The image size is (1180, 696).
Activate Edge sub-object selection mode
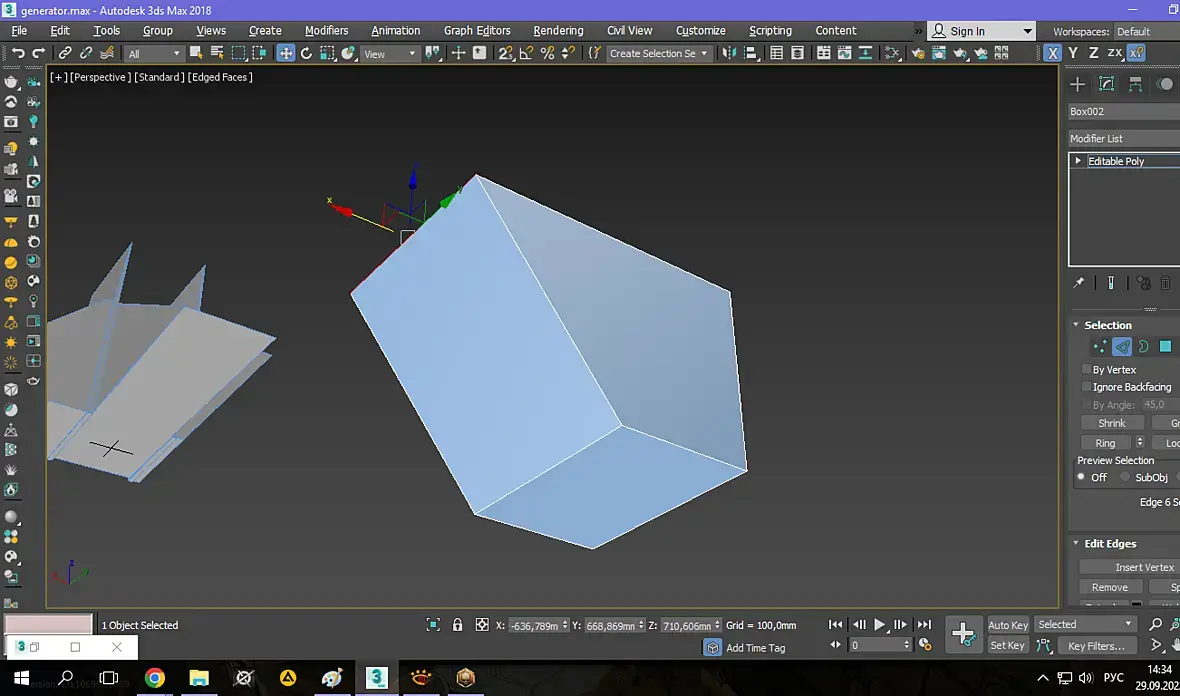click(1122, 347)
